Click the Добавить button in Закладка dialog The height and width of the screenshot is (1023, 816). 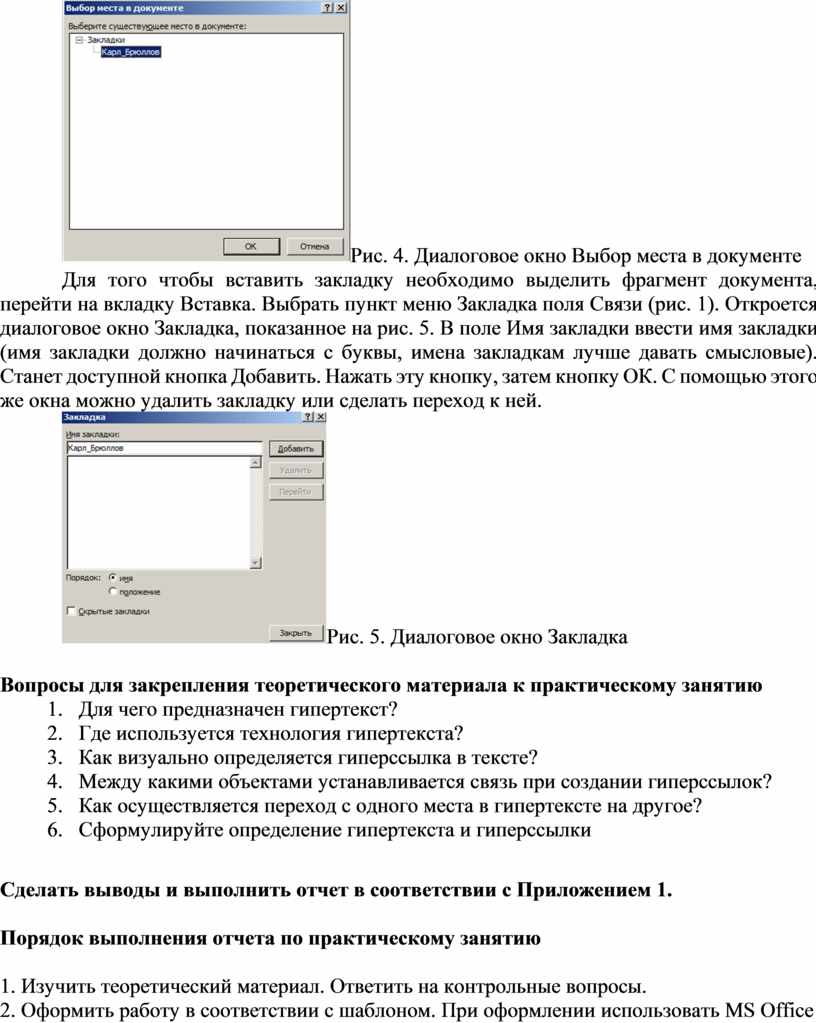click(296, 449)
